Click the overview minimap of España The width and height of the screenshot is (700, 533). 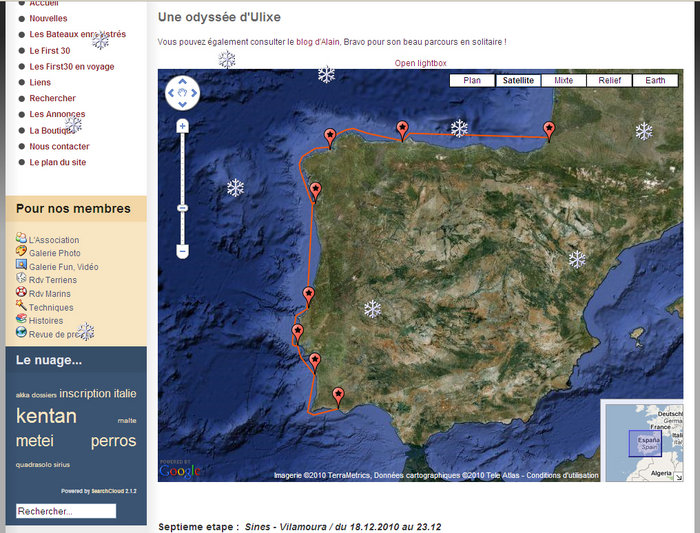click(x=643, y=441)
